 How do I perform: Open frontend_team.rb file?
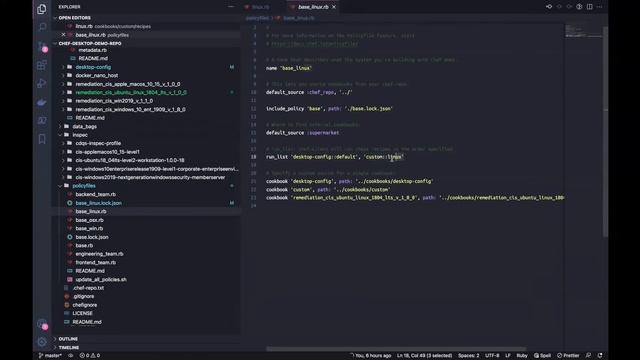[x=96, y=262]
